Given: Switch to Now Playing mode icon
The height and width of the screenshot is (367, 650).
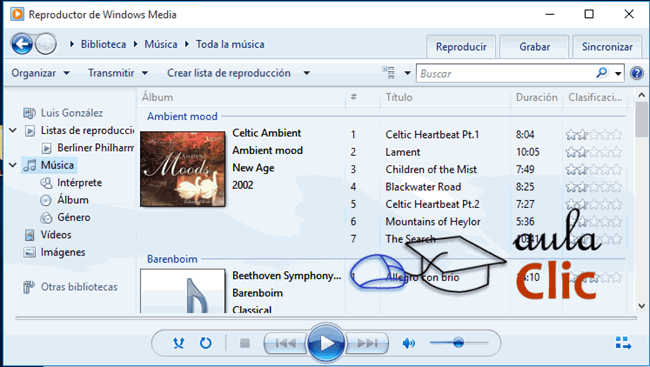Looking at the screenshot, I should coord(623,343).
